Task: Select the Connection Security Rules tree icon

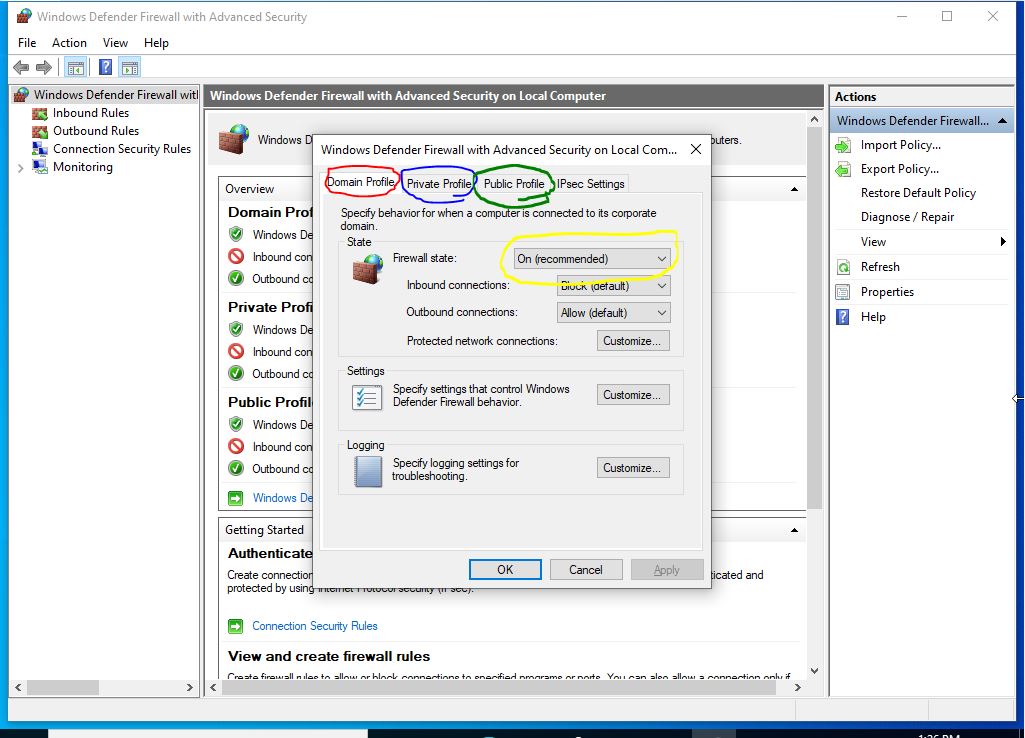Action: click(40, 149)
